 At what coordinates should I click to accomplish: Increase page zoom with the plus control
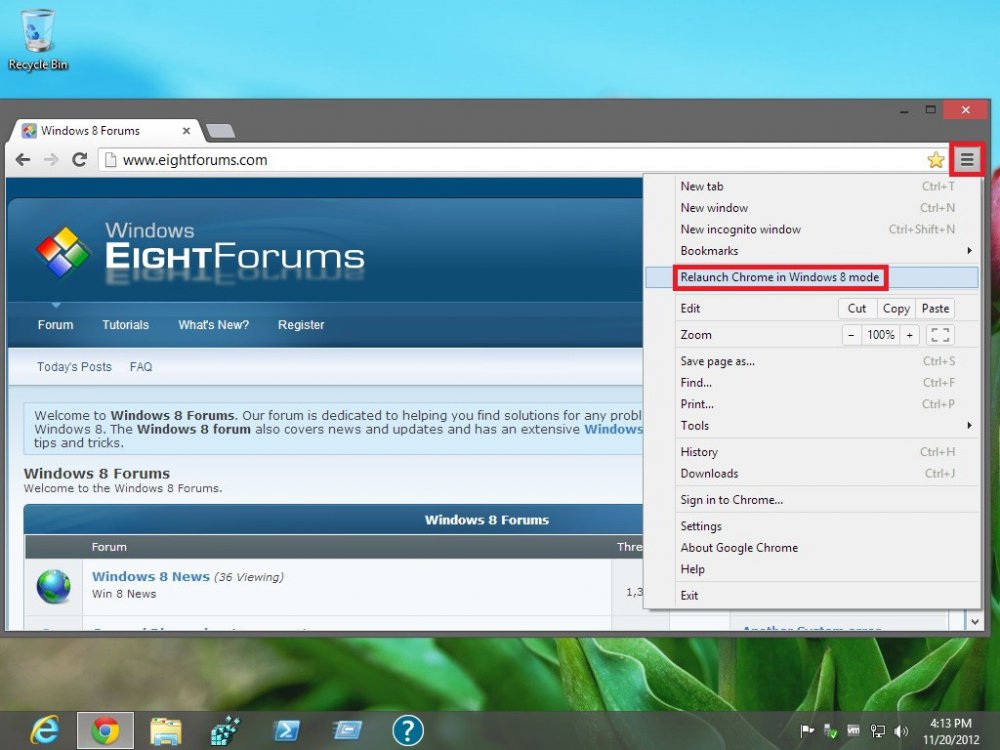click(909, 334)
